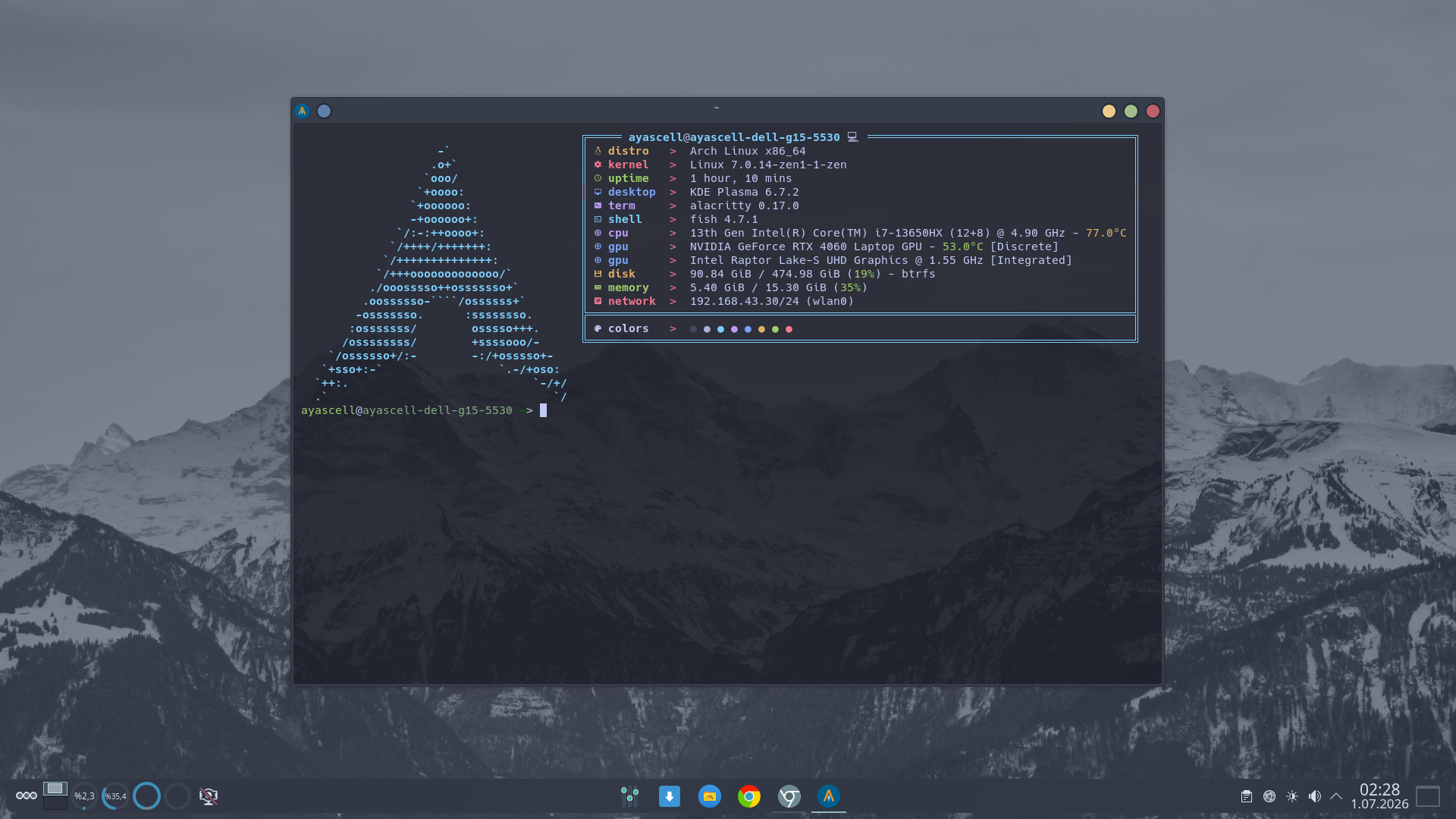Click the crossed-out screen camera icon

pyautogui.click(x=209, y=796)
